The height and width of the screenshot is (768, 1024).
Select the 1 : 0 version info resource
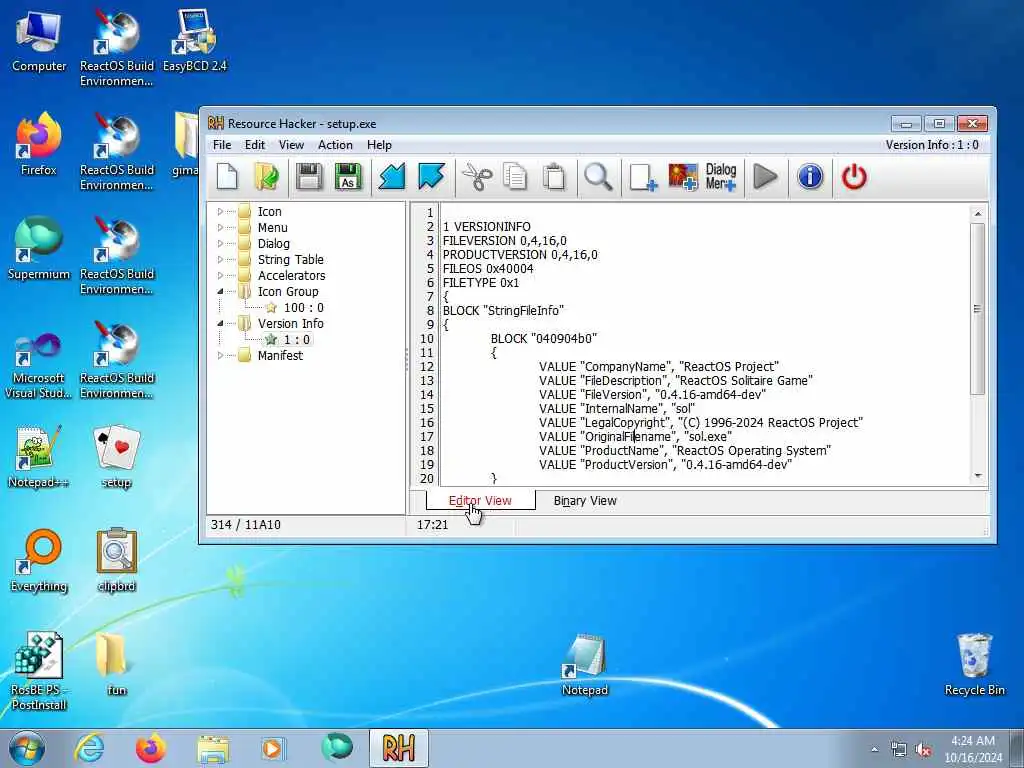tap(296, 340)
